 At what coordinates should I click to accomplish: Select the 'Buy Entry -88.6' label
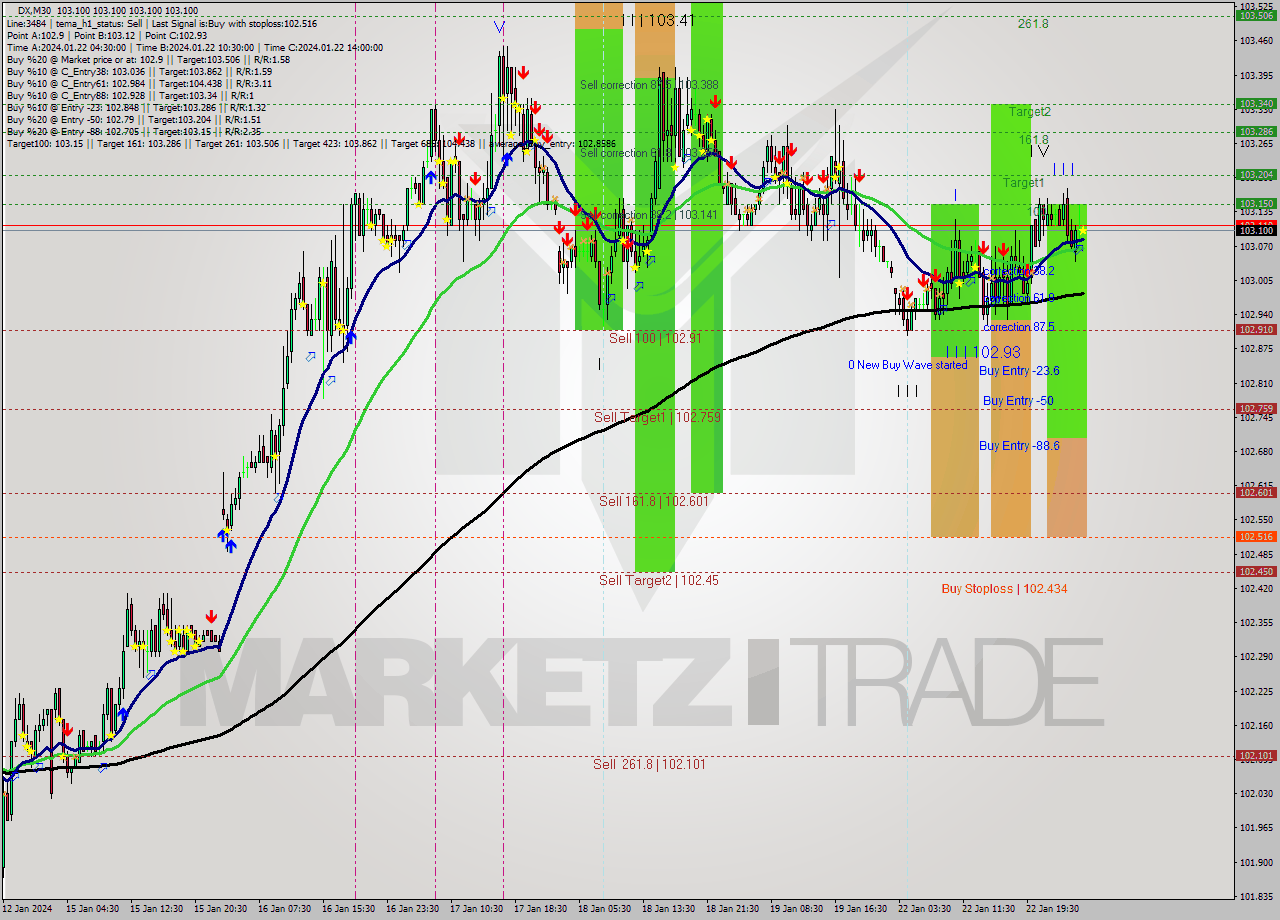1019,445
